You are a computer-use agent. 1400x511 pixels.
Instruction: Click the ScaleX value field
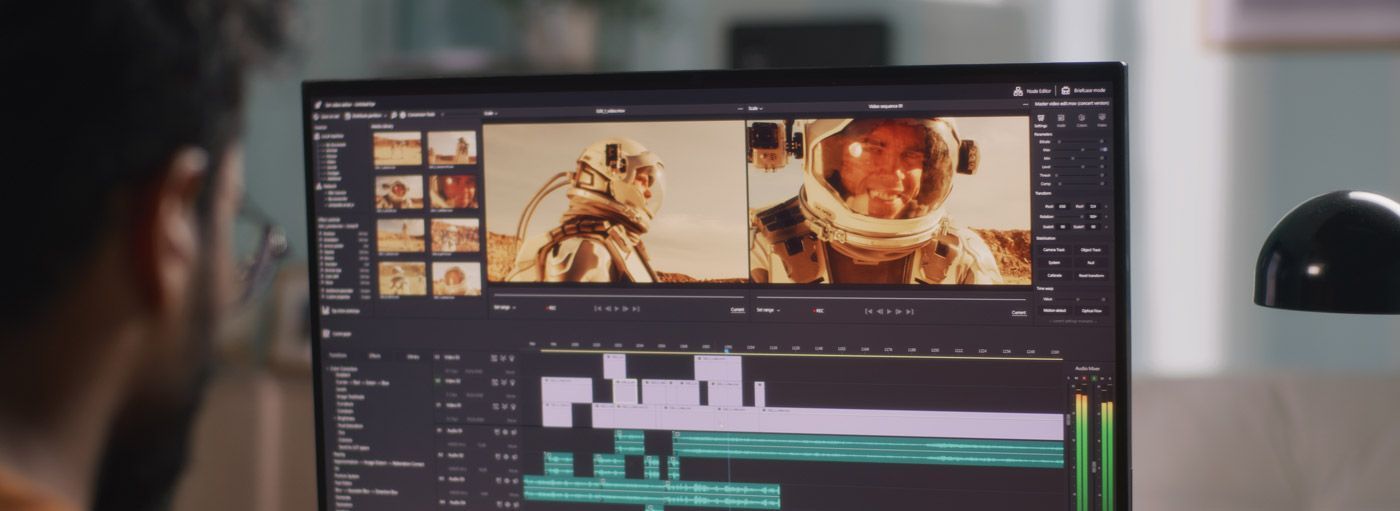1063,226
